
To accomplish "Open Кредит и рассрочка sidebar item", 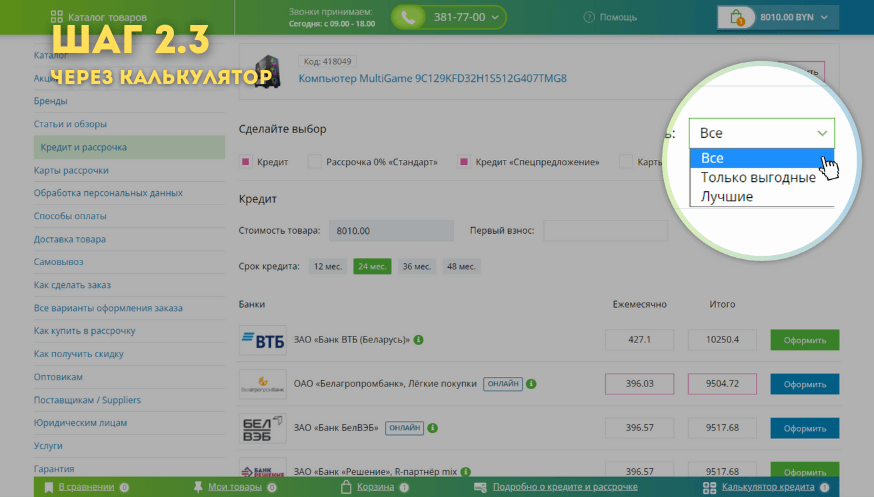I will [129, 147].
